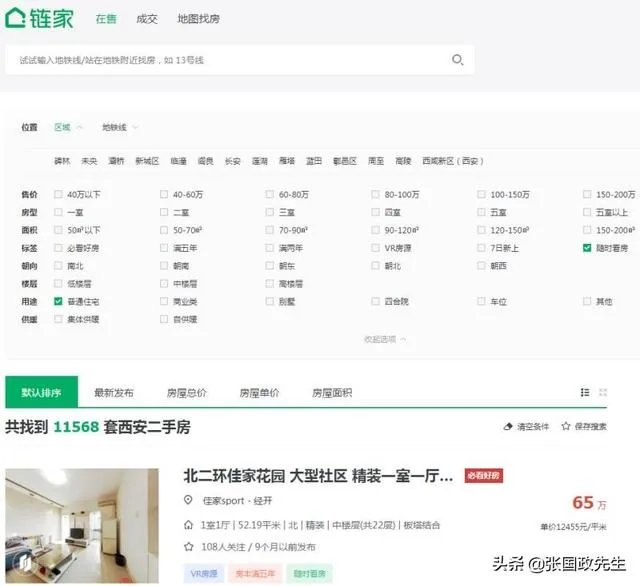The height and width of the screenshot is (586, 640).
Task: Sort by 房屋单价
Action: click(x=259, y=393)
